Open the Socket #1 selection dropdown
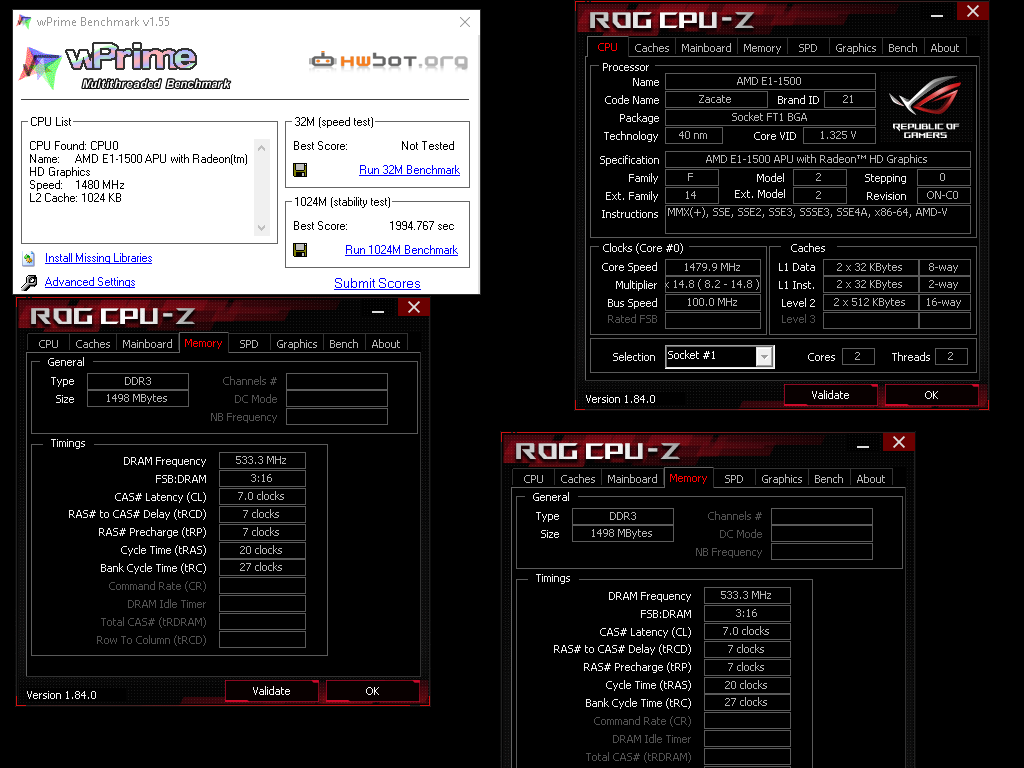The width and height of the screenshot is (1024, 768). (x=764, y=357)
